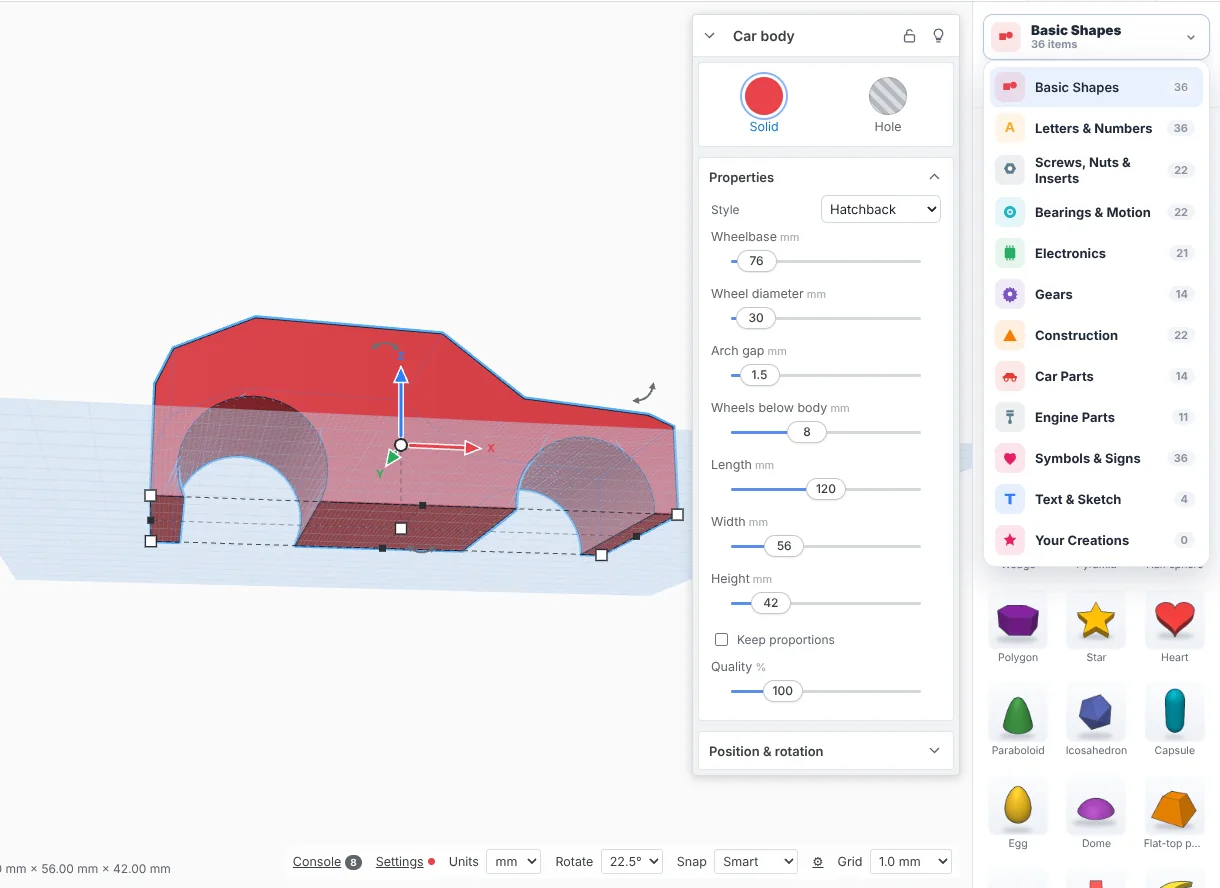Click the rotate handle above the Z arrow
1220x888 pixels.
pyautogui.click(x=386, y=347)
